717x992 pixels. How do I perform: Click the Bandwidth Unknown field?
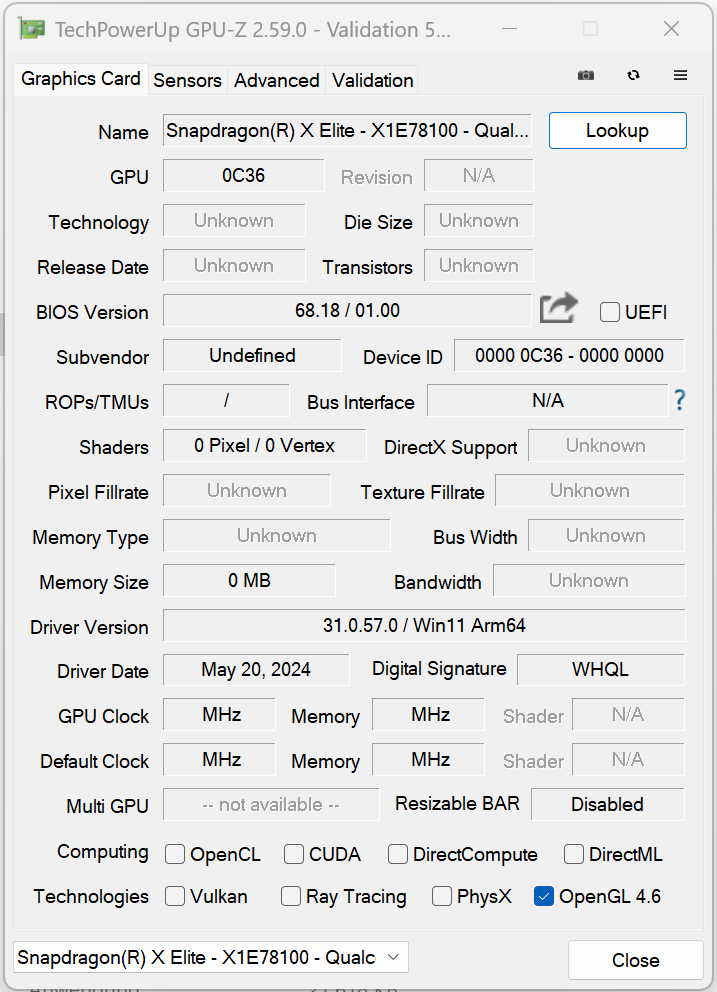pyautogui.click(x=589, y=580)
